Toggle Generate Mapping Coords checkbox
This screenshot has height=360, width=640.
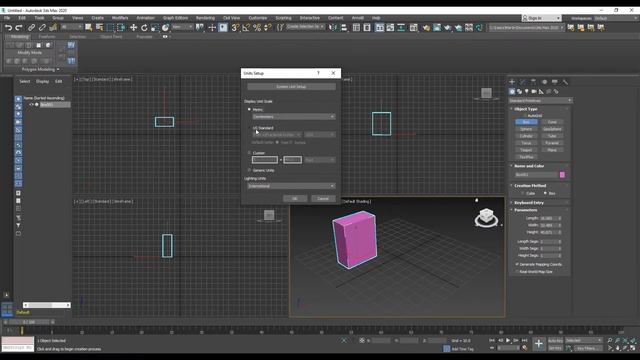(x=517, y=264)
